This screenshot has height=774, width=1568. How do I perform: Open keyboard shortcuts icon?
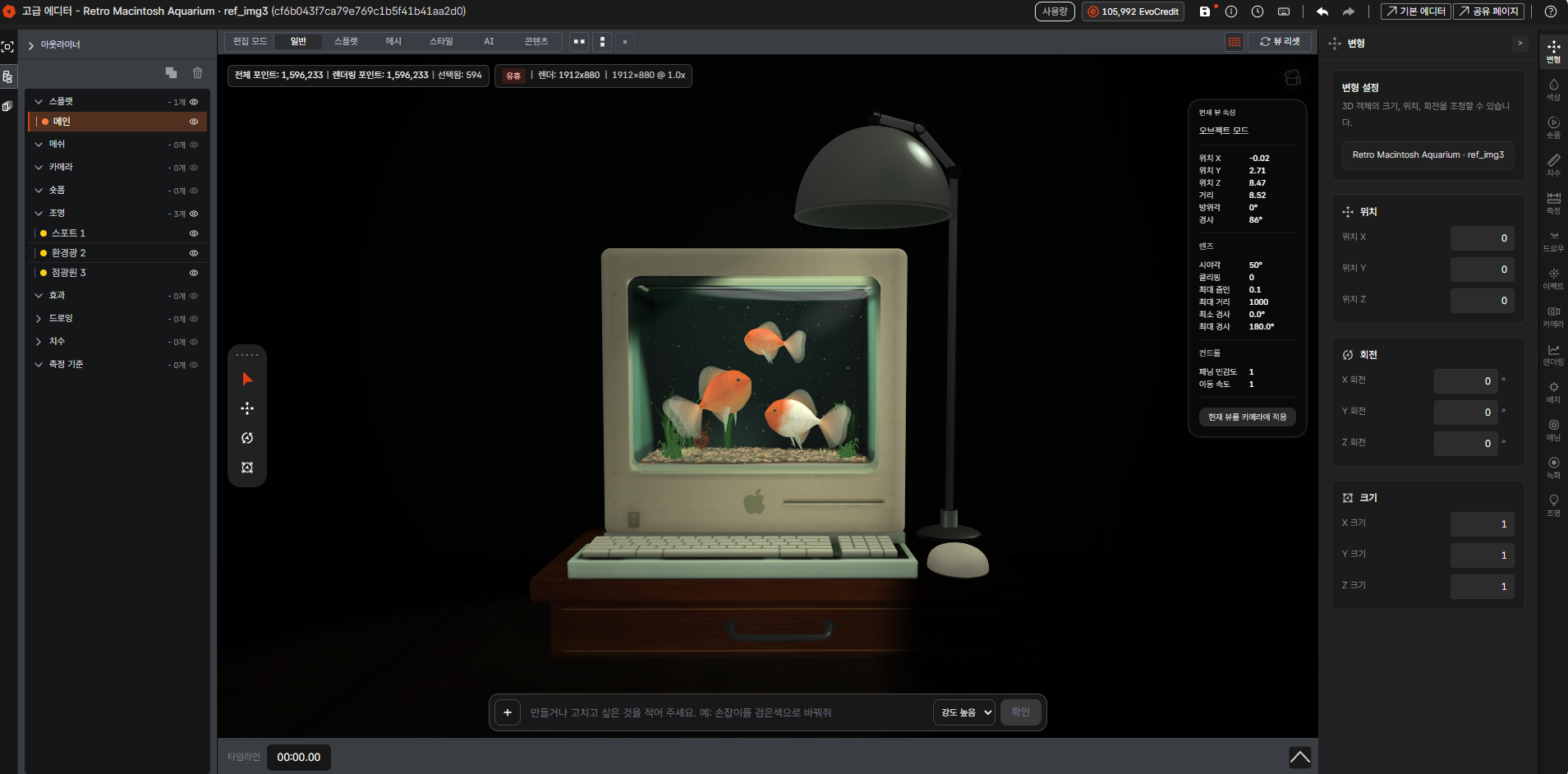pos(1284,12)
